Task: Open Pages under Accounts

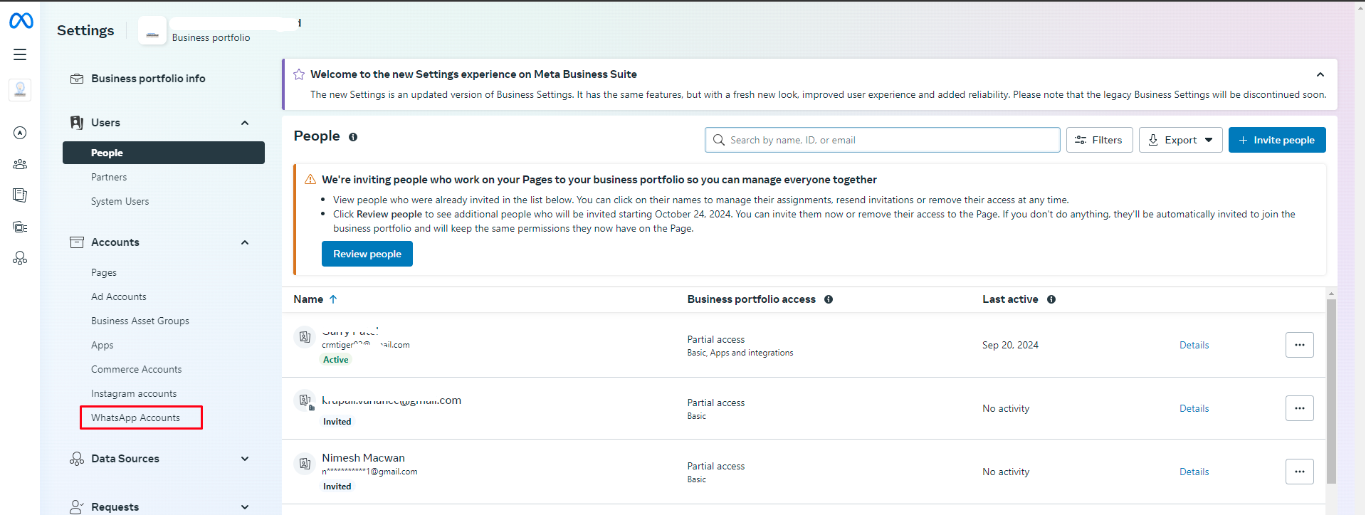Action: point(104,272)
